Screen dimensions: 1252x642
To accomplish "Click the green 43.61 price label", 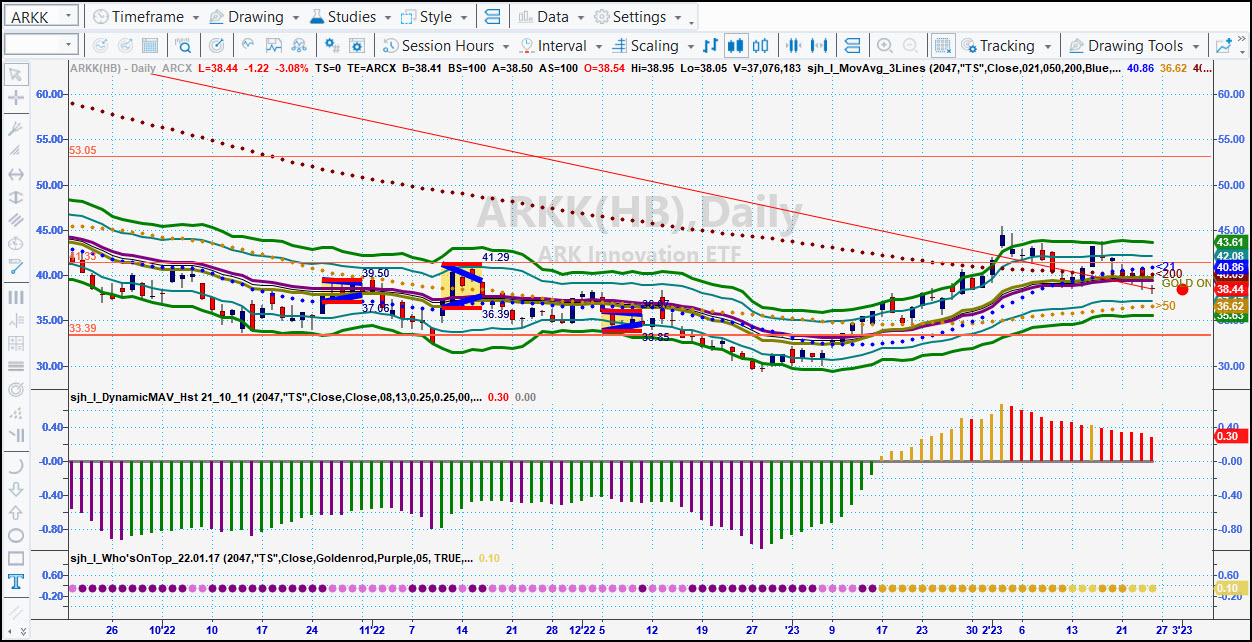I will (x=1230, y=242).
